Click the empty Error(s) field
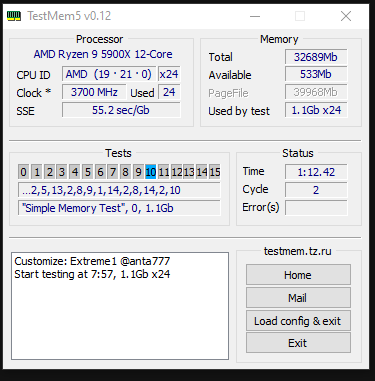 click(x=316, y=208)
